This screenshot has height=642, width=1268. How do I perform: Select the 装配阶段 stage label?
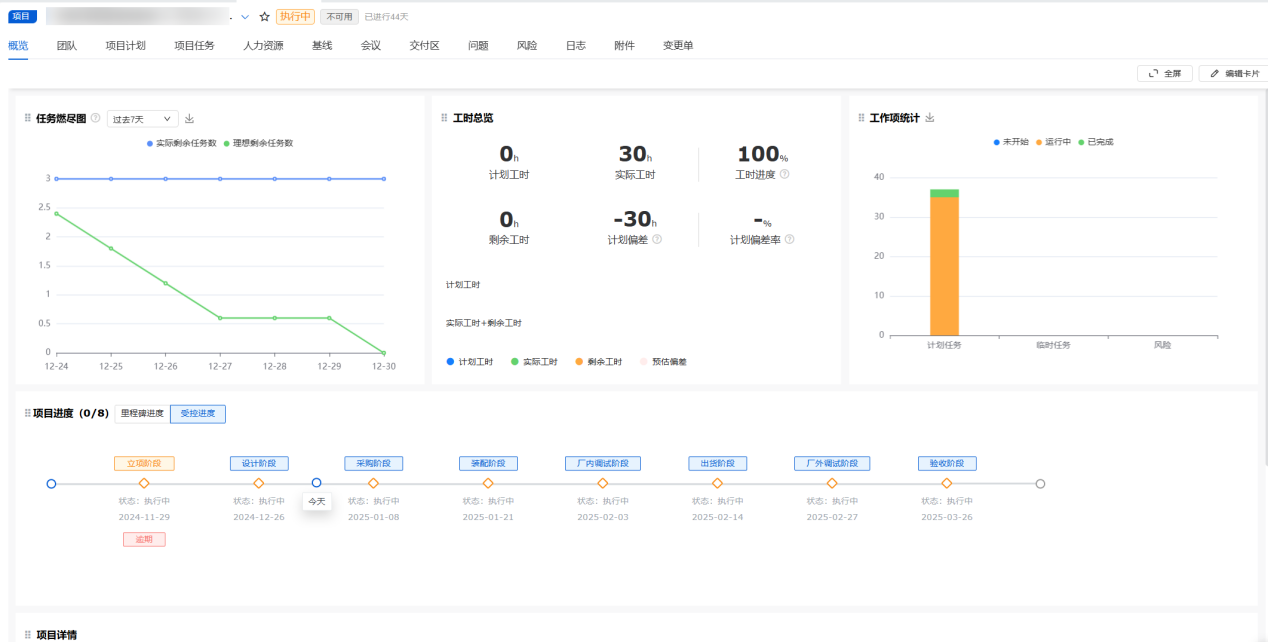point(489,464)
